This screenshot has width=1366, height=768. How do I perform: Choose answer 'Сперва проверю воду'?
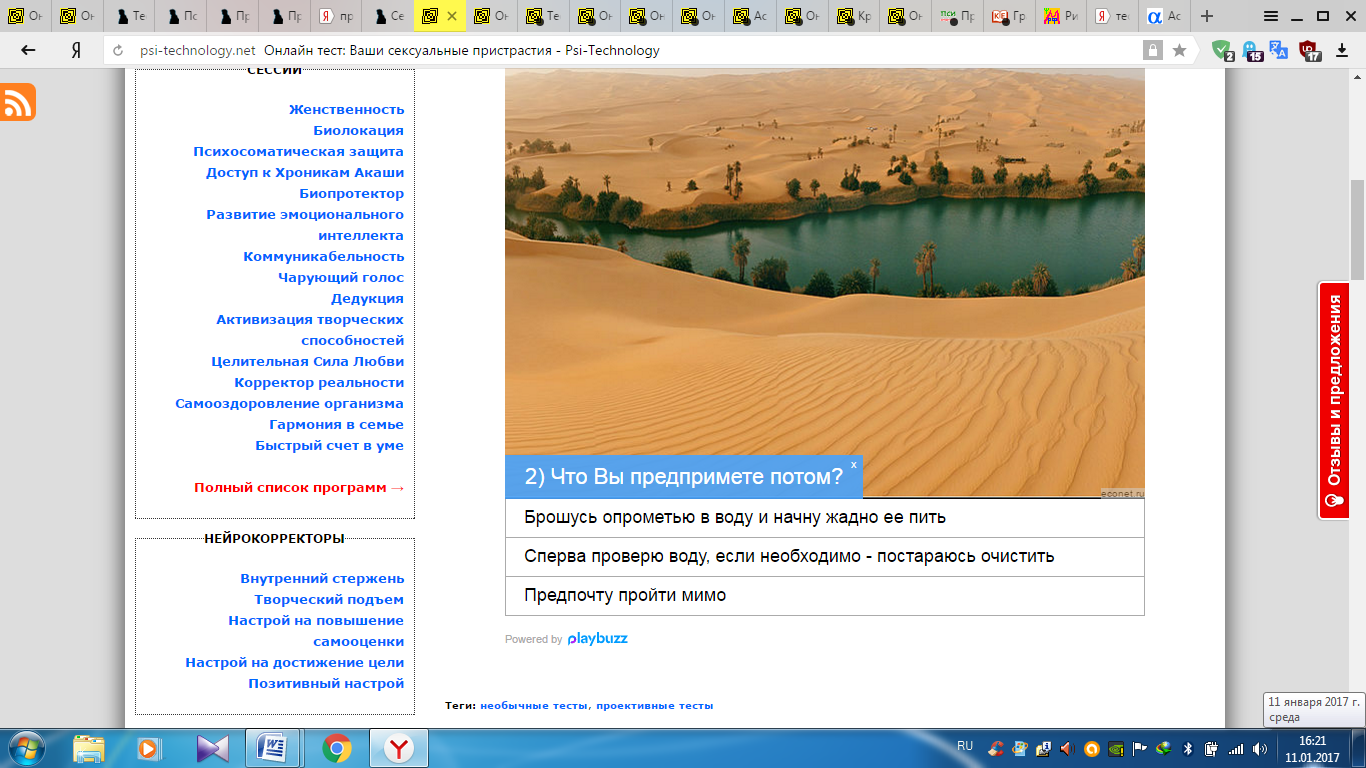pyautogui.click(x=825, y=557)
